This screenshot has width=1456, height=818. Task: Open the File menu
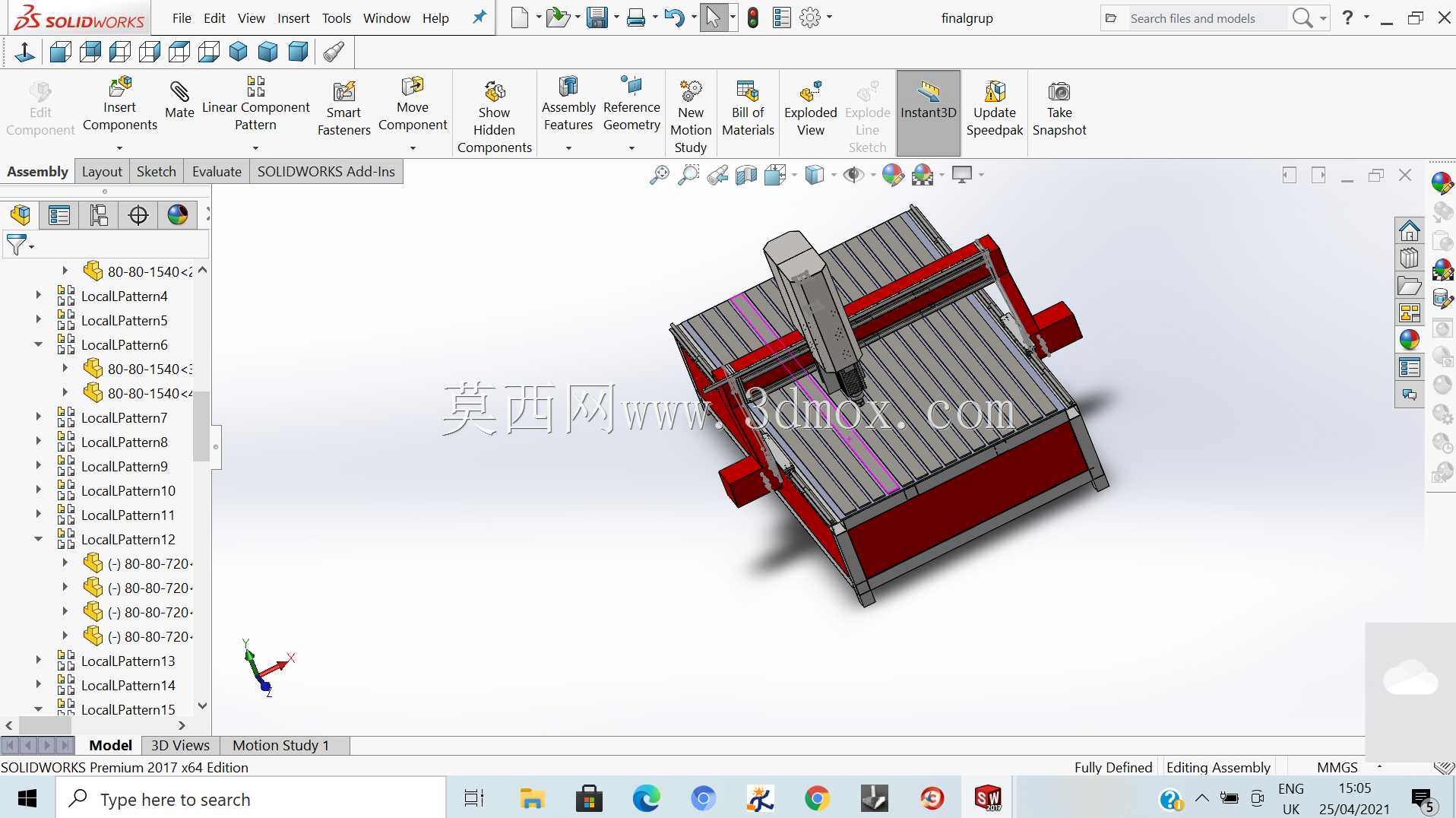tap(182, 18)
